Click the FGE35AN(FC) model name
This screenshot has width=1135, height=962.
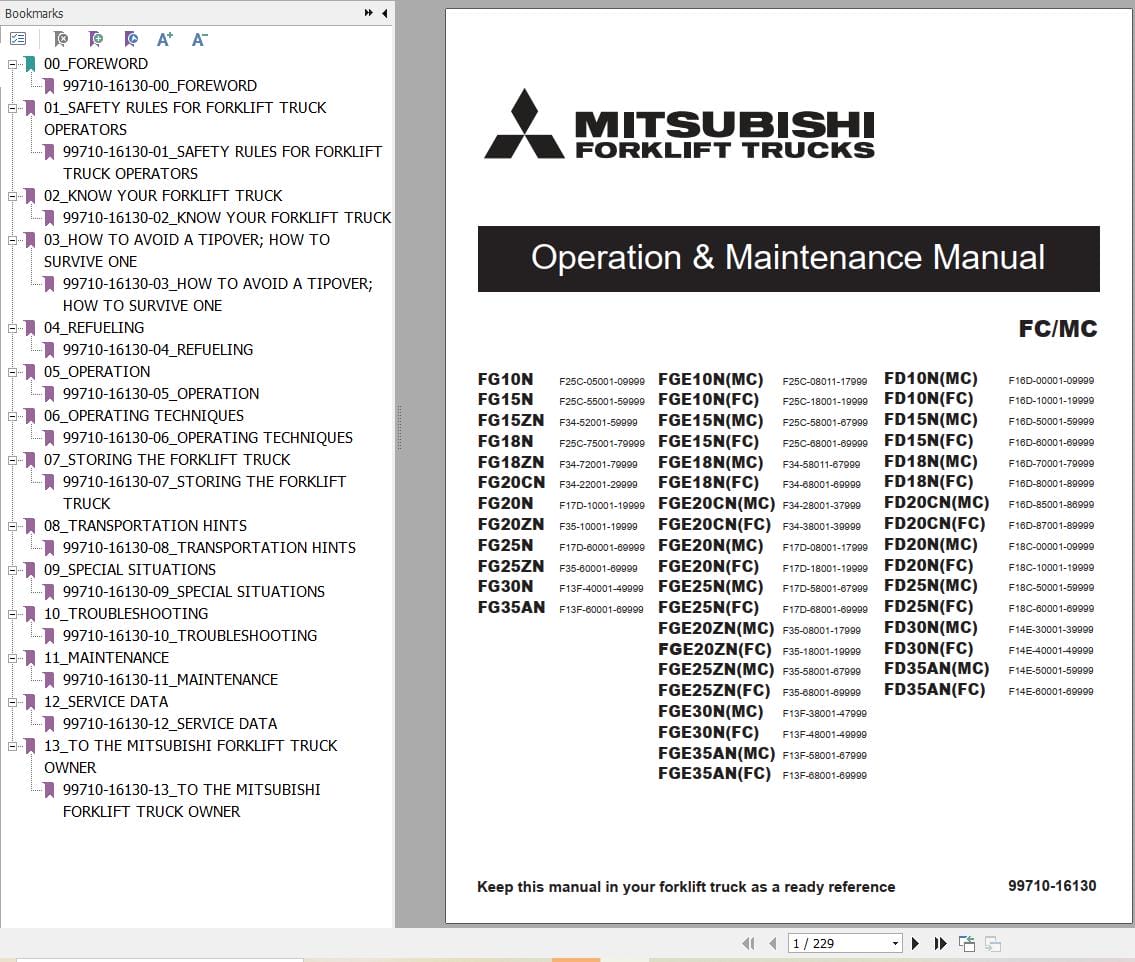(714, 773)
